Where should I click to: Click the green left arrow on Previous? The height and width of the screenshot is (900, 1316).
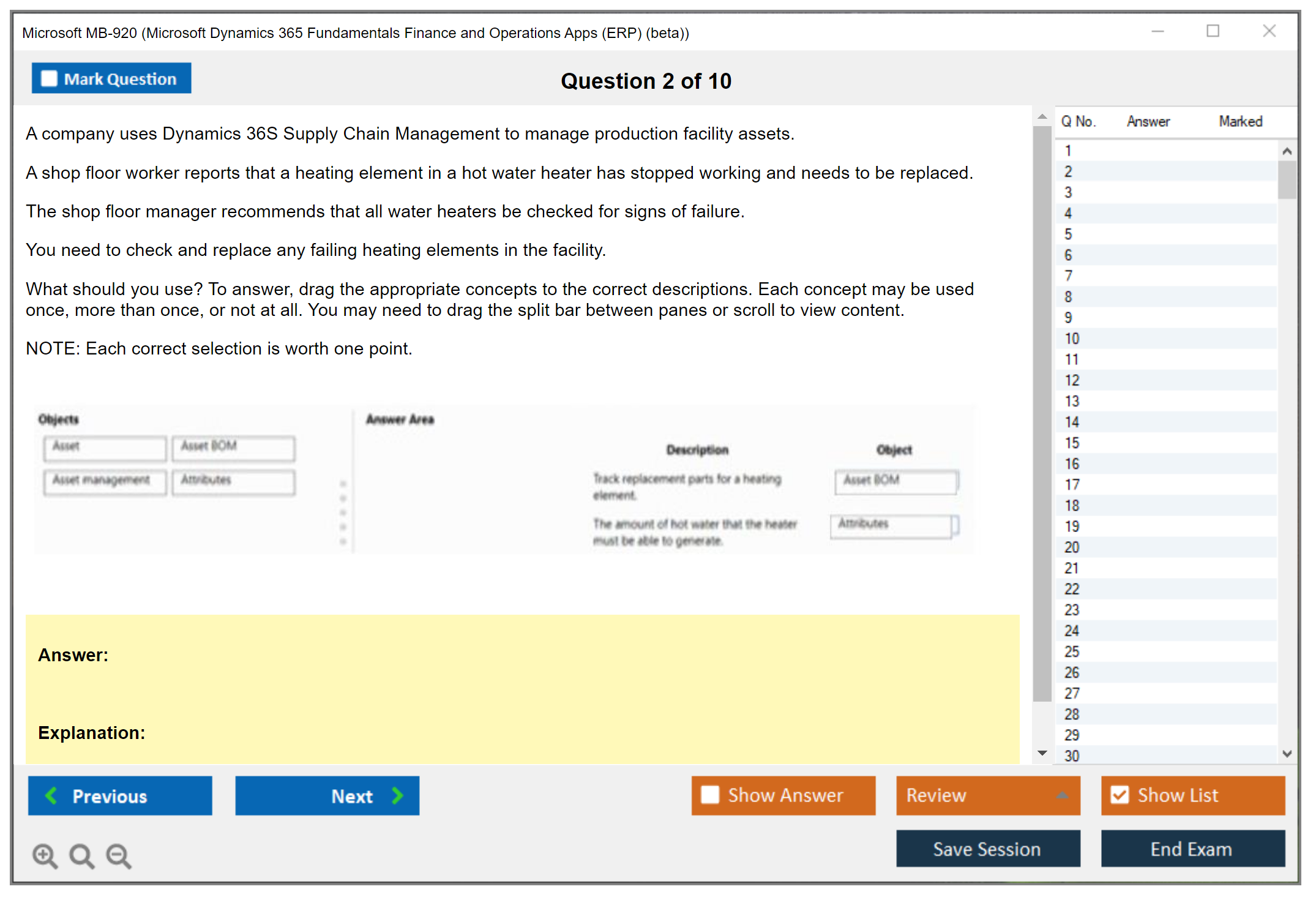52,796
